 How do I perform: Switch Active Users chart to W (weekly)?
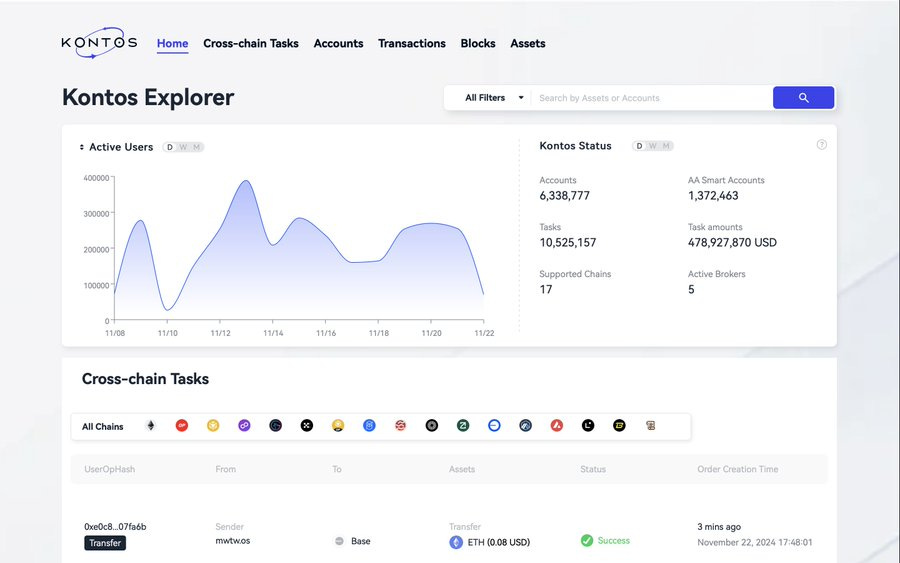click(183, 147)
